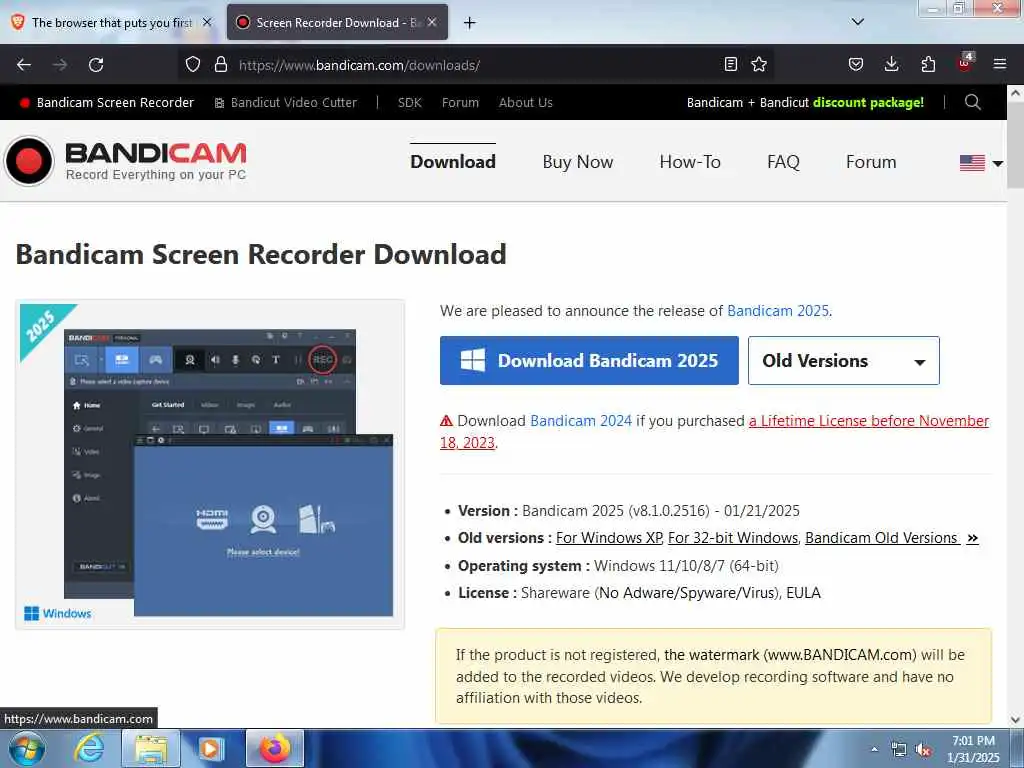
Task: Open the site search magnifier icon
Action: coord(972,102)
